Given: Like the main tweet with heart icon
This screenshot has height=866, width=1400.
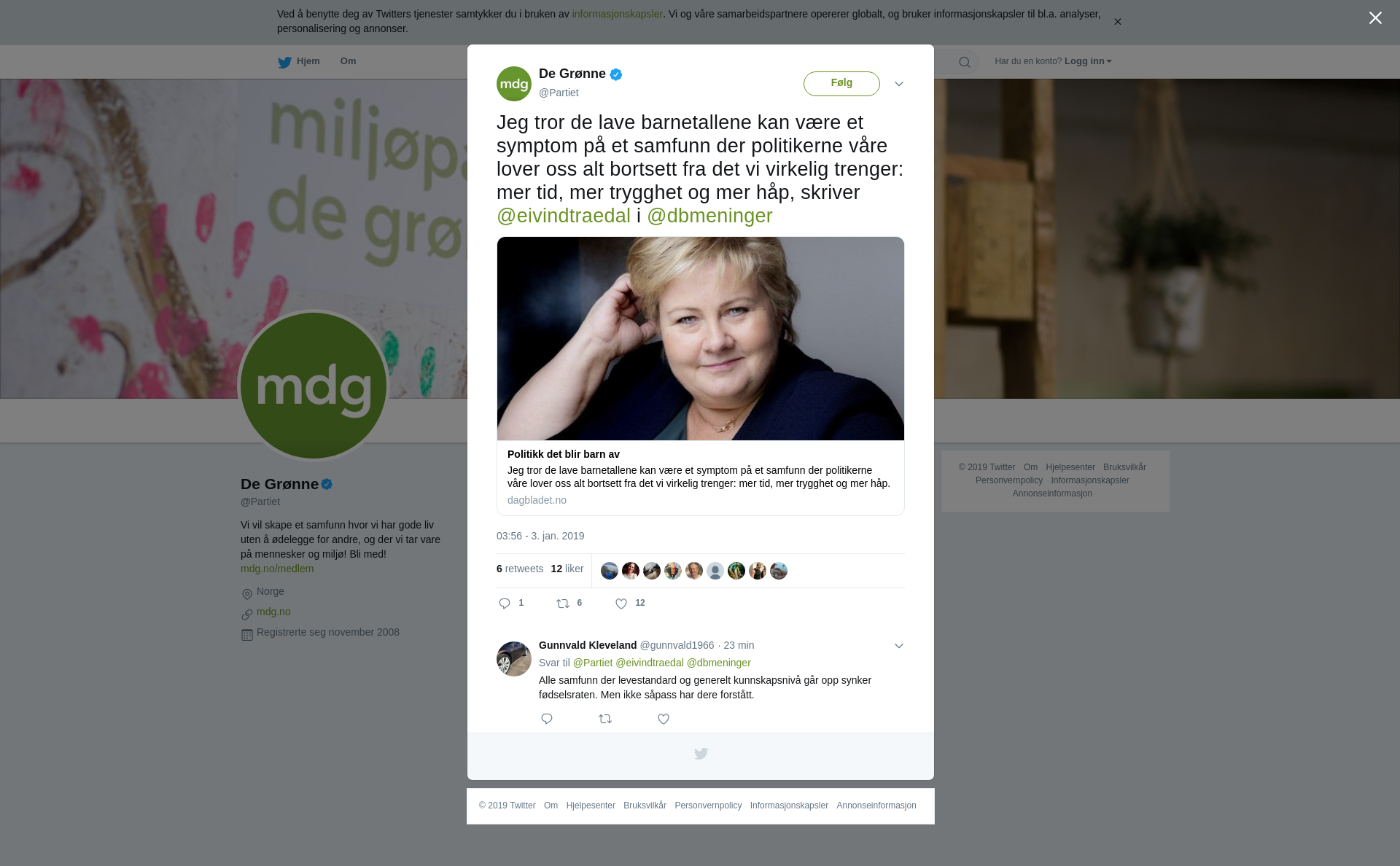Looking at the screenshot, I should [621, 604].
